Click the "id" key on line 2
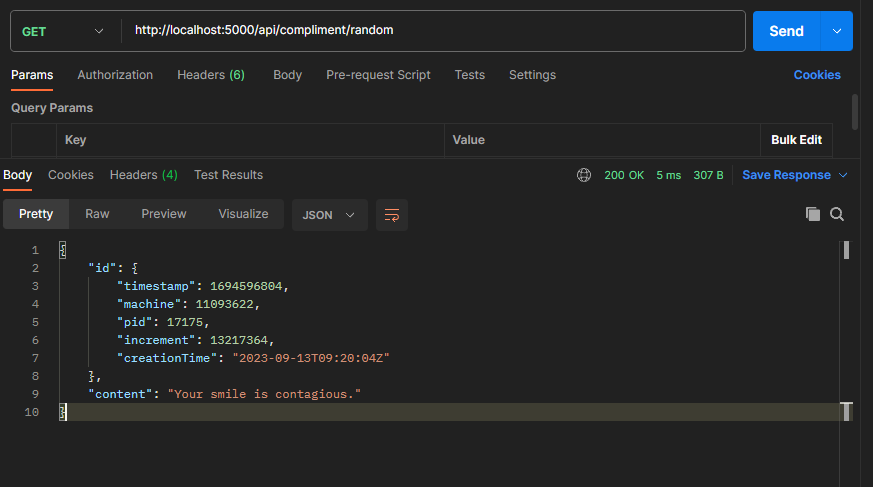 102,268
